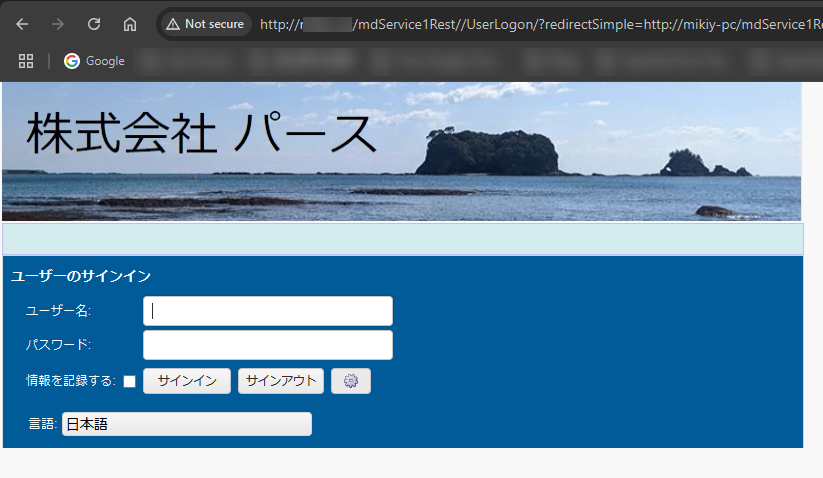Image resolution: width=823 pixels, height=478 pixels.
Task: Click the 株式会社 パース banner image
Action: 402,152
